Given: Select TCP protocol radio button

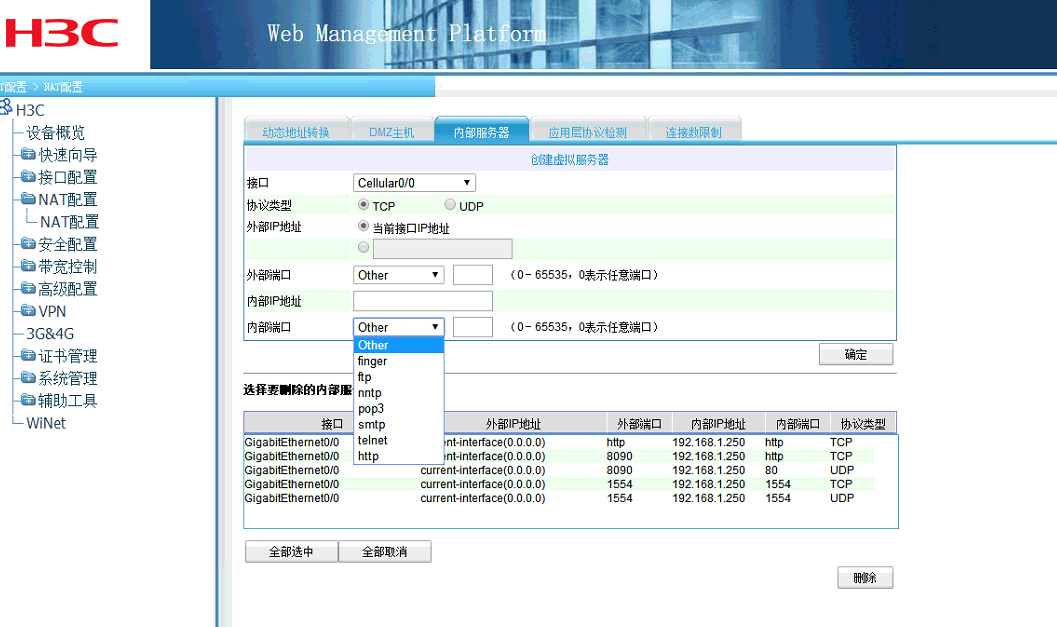Looking at the screenshot, I should [x=363, y=204].
